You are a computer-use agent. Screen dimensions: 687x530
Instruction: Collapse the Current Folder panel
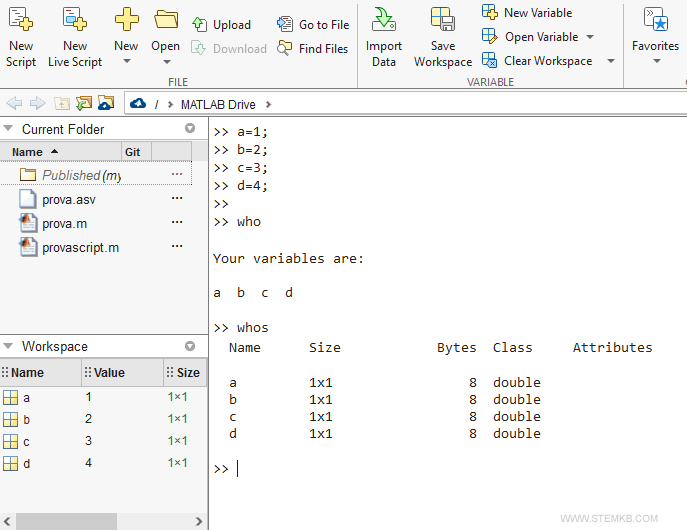[x=10, y=129]
